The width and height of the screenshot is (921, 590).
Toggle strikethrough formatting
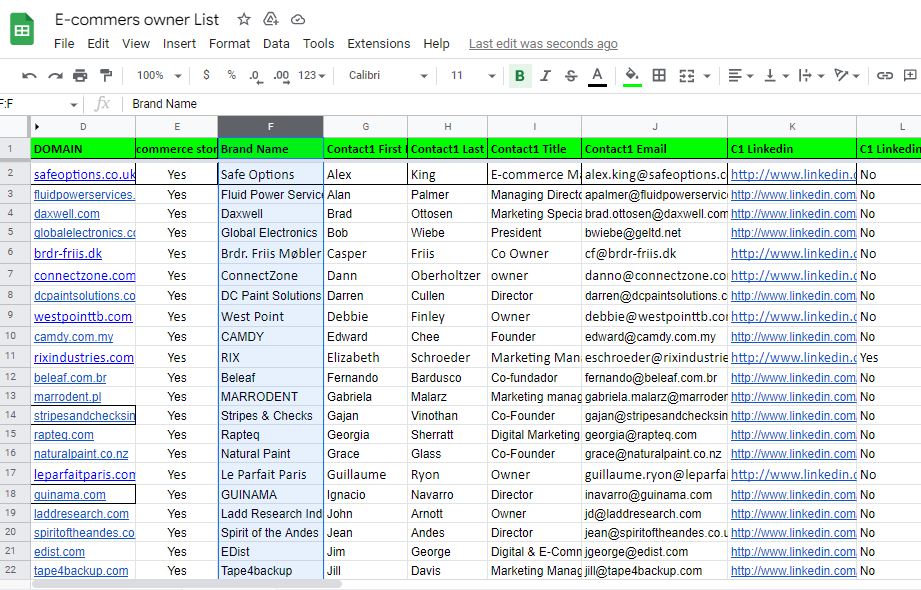click(x=571, y=75)
